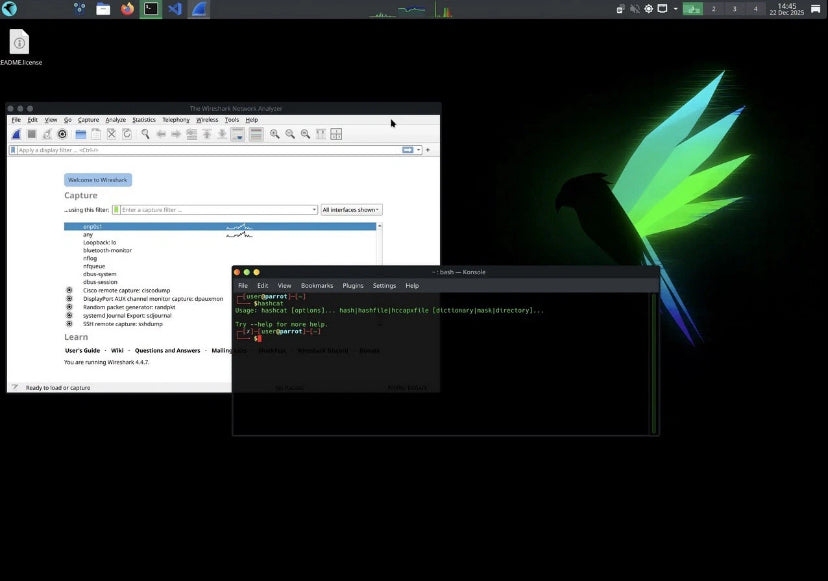
Task: Open the Questions and Answers link
Action: click(167, 350)
